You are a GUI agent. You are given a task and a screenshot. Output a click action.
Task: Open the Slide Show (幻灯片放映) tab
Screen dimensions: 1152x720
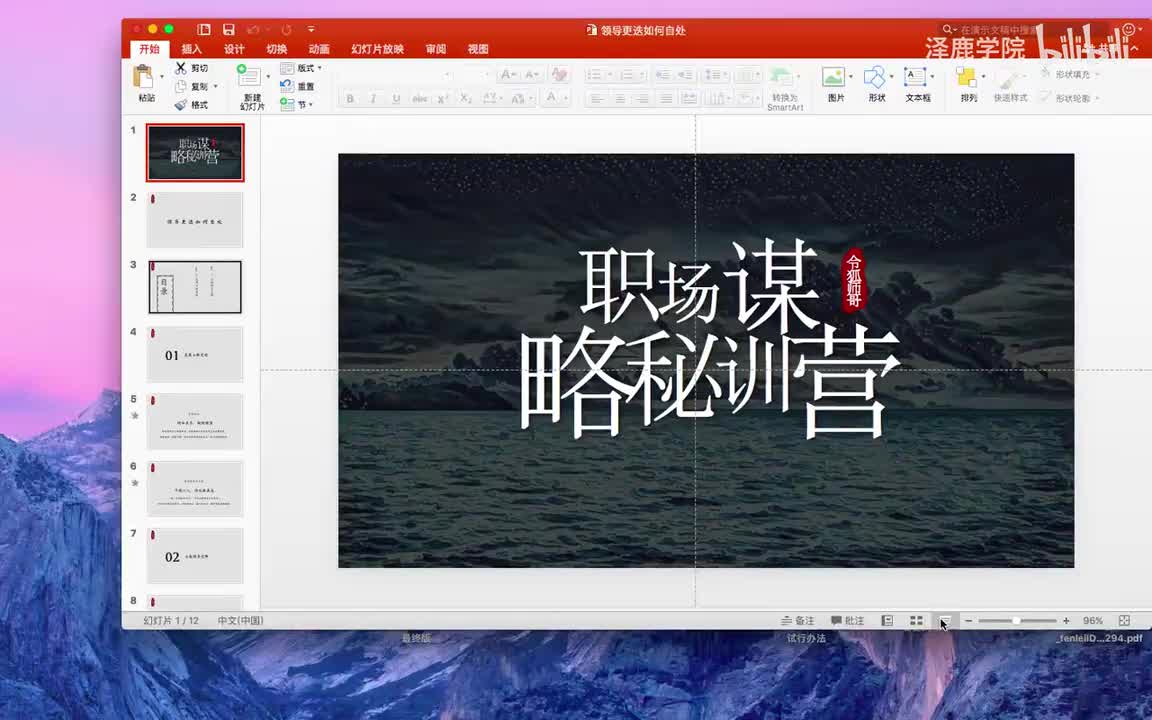click(x=378, y=49)
